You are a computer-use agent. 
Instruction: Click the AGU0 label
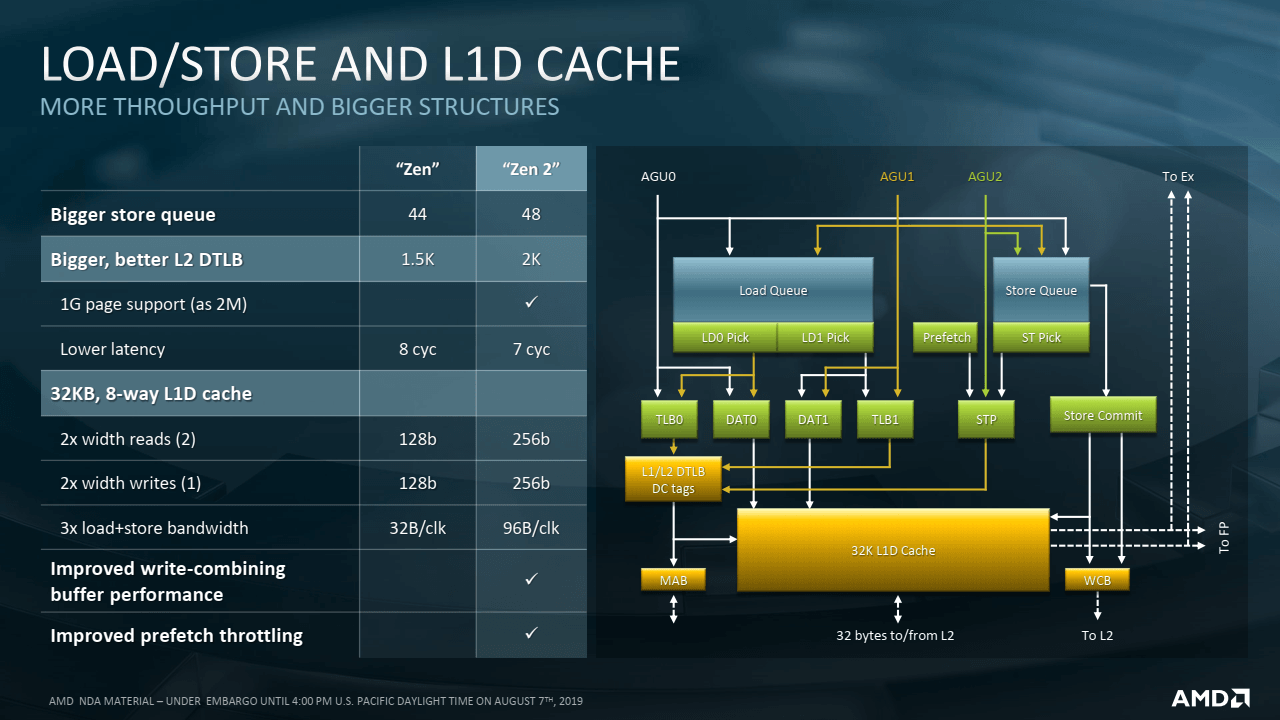[658, 177]
